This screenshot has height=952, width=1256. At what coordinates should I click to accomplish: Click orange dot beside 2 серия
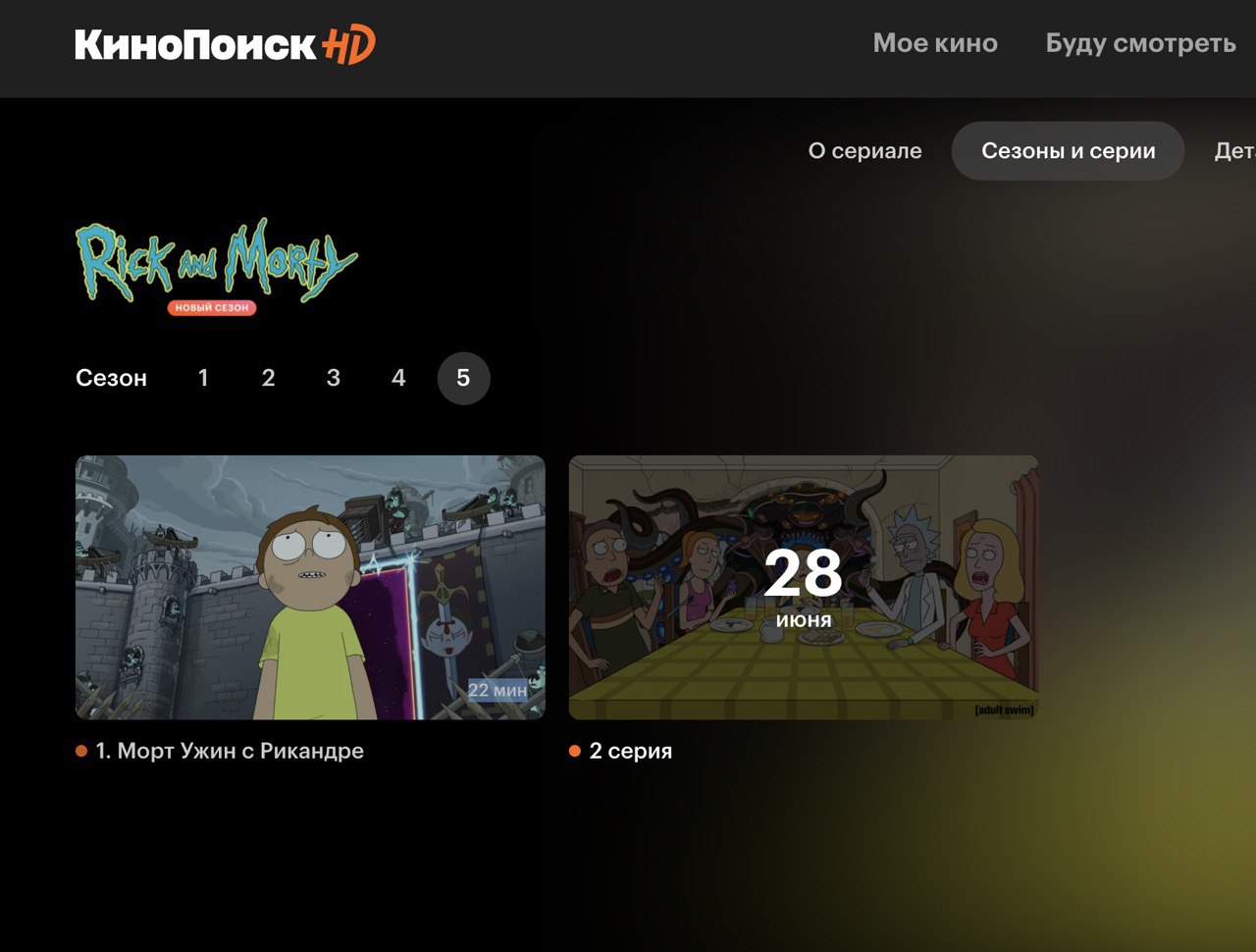tap(575, 751)
